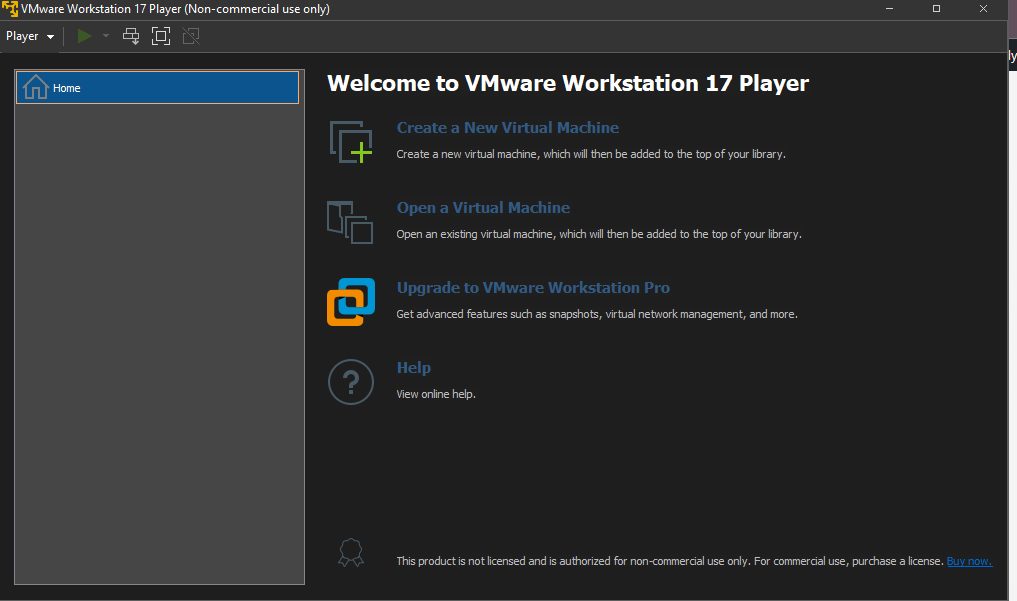Click the 'Welcome to VMware Workstation 17 Player' heading
This screenshot has width=1017, height=601.
coord(568,83)
